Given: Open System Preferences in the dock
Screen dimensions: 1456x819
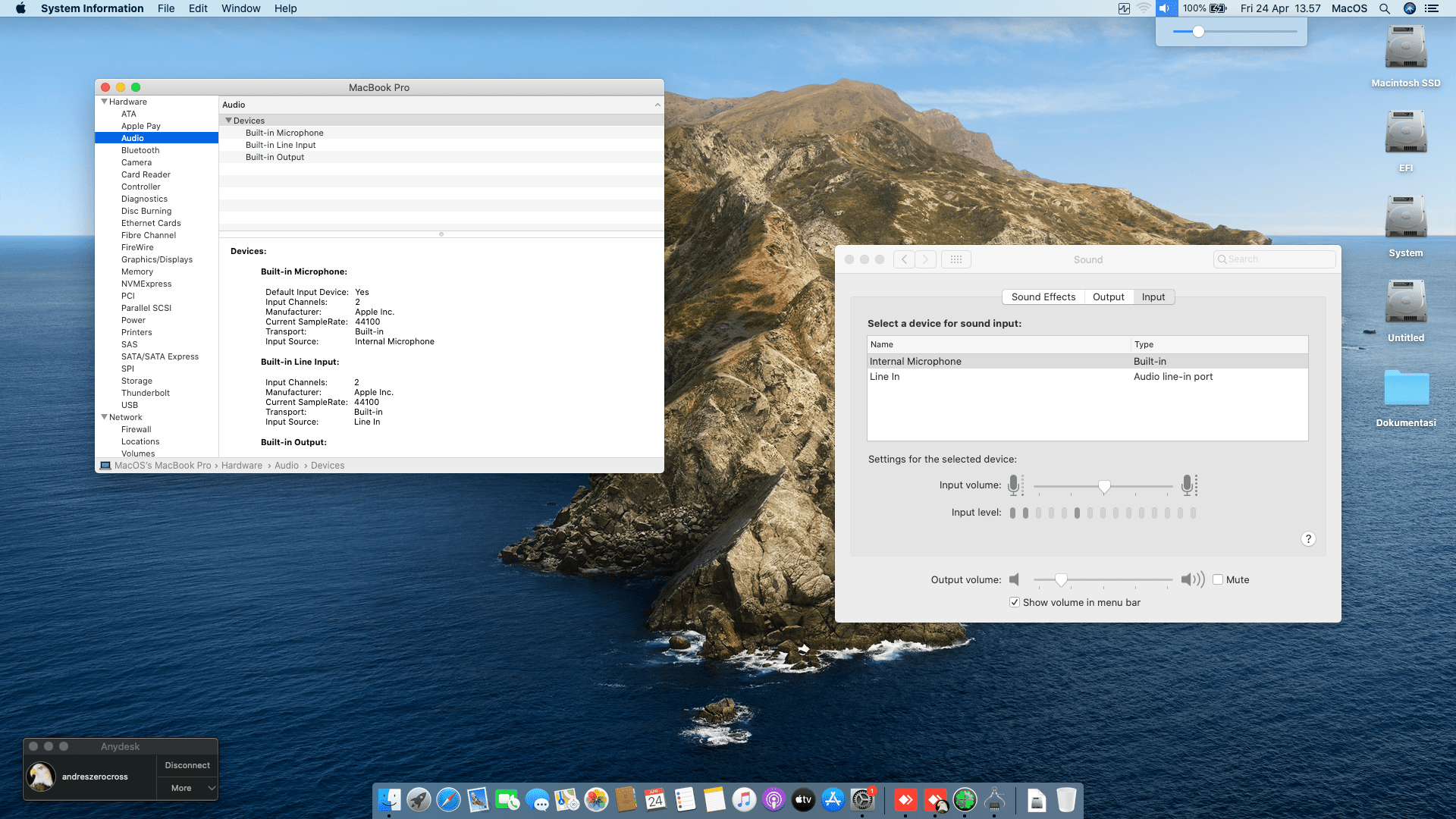Looking at the screenshot, I should [x=862, y=800].
